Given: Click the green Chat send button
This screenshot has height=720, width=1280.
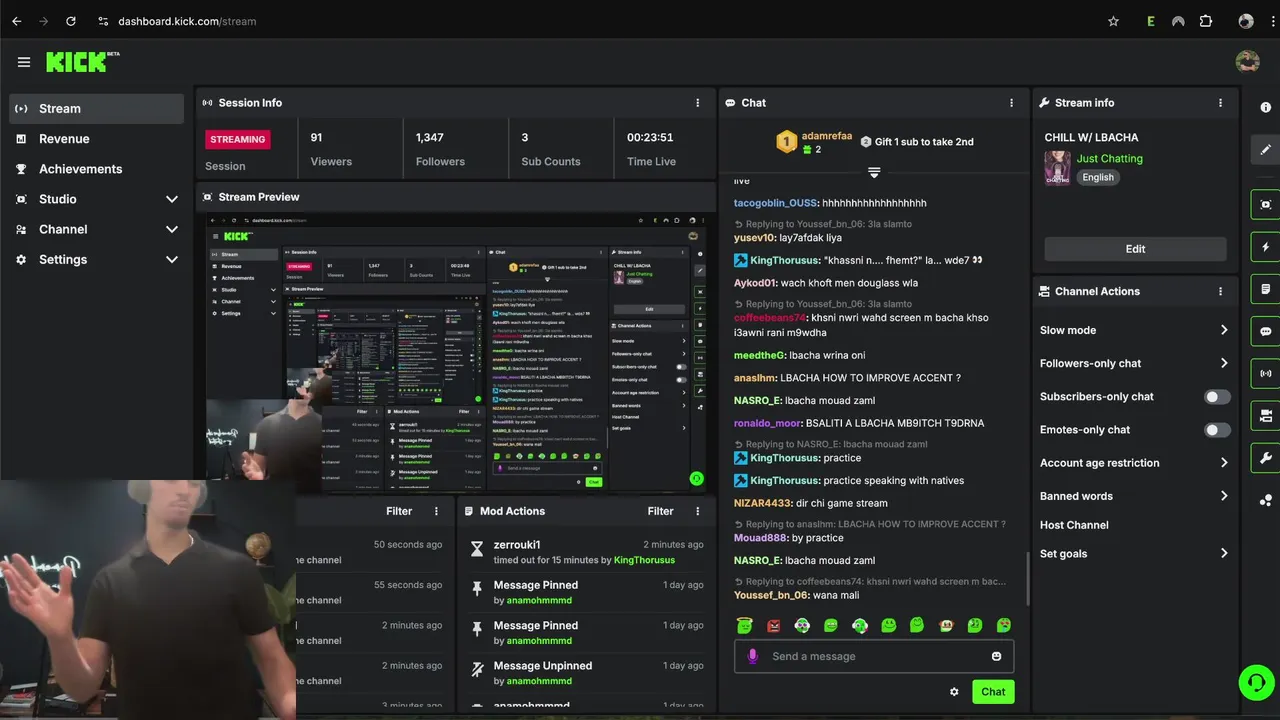Looking at the screenshot, I should [993, 692].
